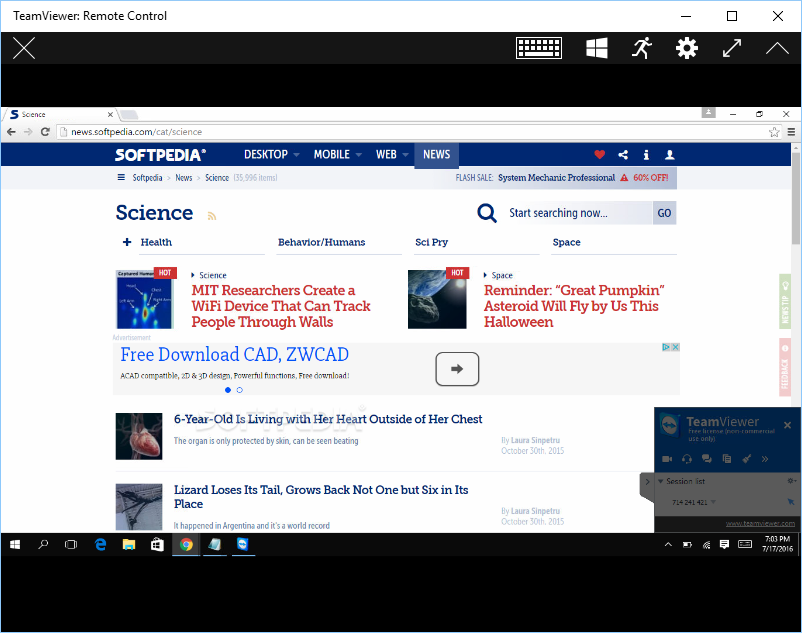Screen dimensions: 802x633
Task: Click the WiFi heatmap thumbnail
Action: [145, 299]
